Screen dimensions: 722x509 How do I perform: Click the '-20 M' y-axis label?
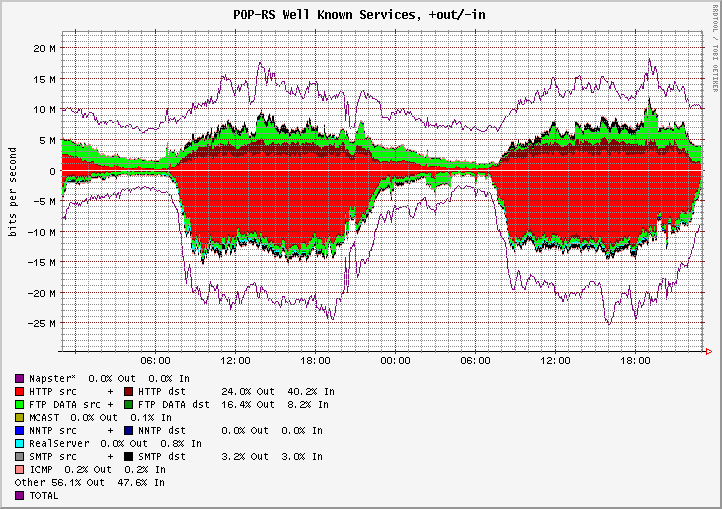pos(41,293)
